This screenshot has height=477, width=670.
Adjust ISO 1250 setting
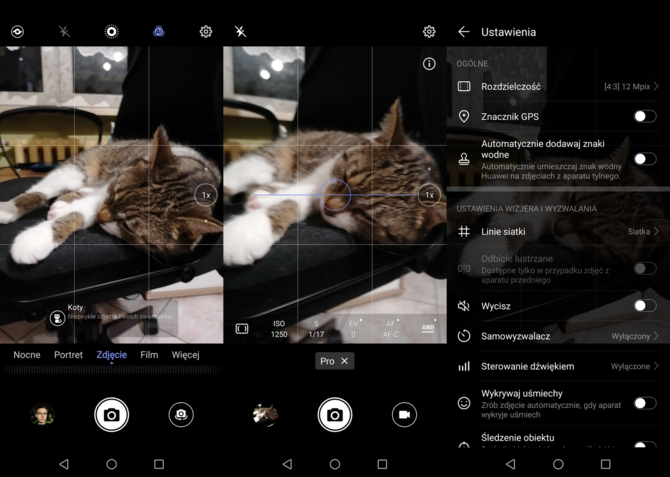pos(279,329)
